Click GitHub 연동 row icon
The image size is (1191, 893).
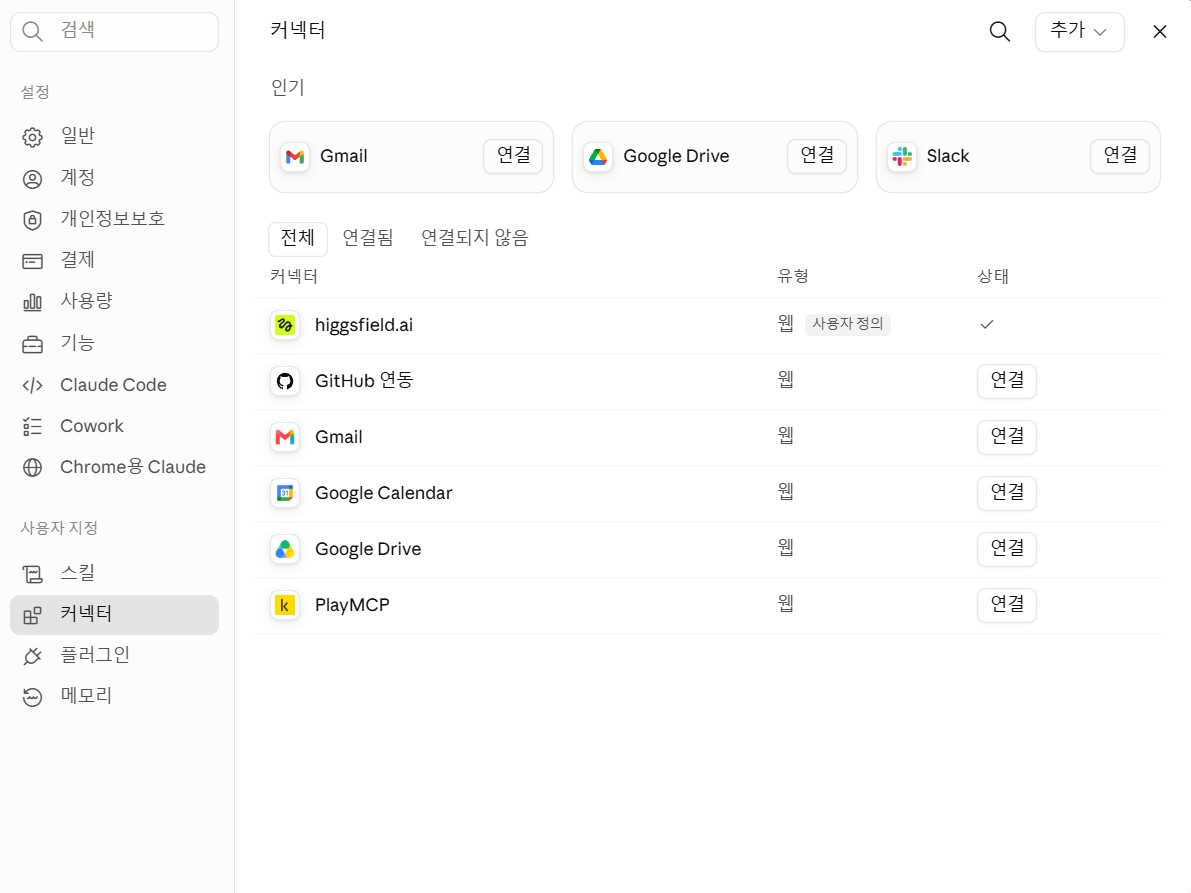click(285, 381)
